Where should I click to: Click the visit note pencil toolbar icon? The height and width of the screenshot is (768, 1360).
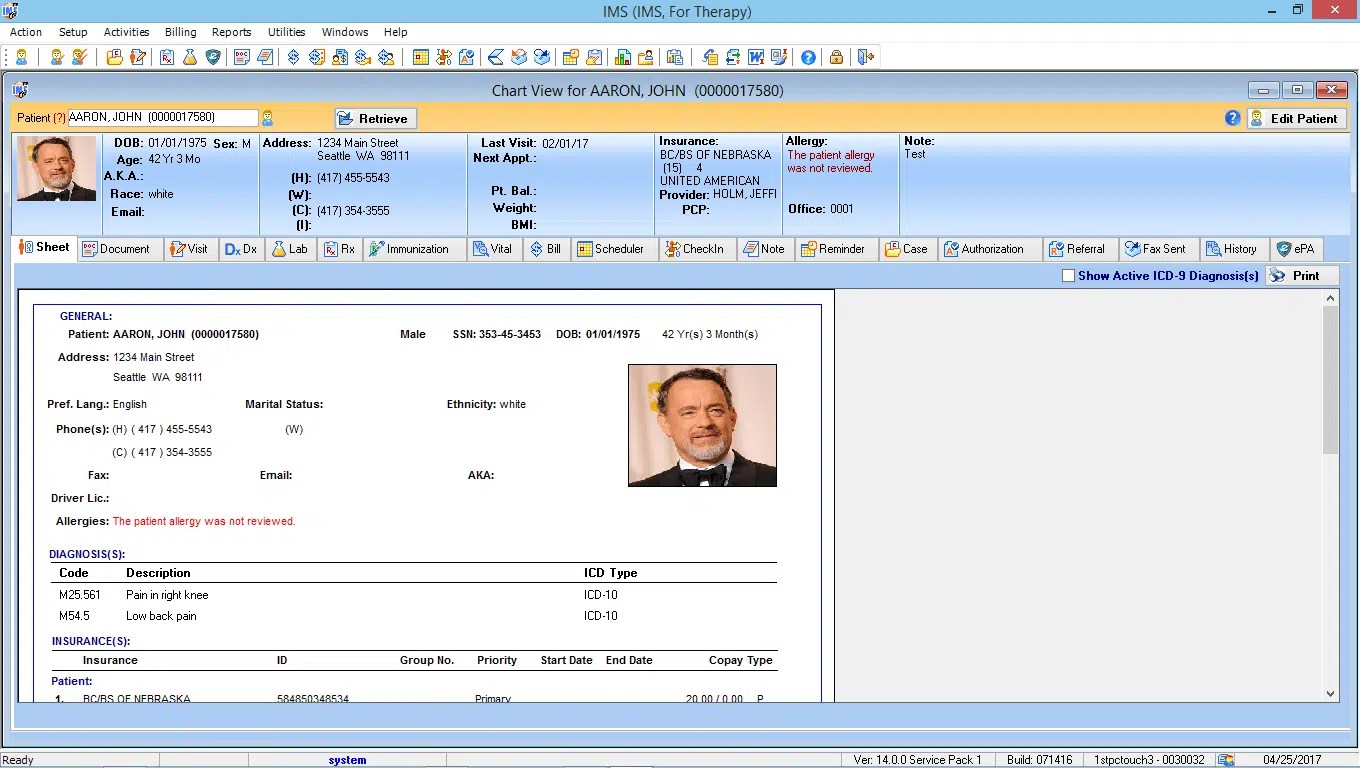[x=137, y=57]
